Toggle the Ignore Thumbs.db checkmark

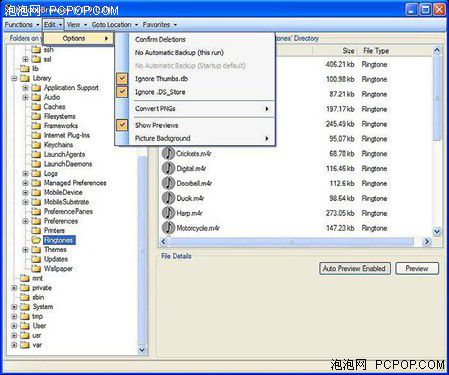[x=122, y=79]
